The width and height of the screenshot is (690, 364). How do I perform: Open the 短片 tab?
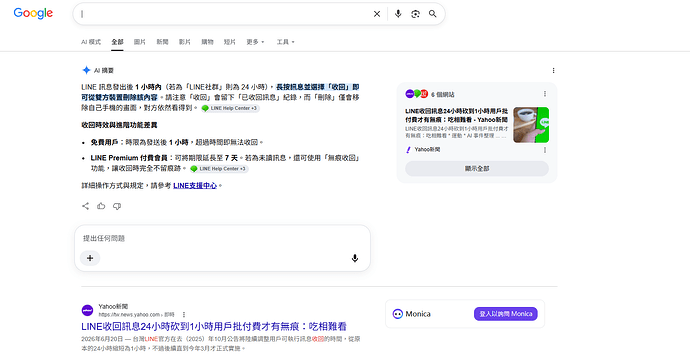tap(229, 42)
